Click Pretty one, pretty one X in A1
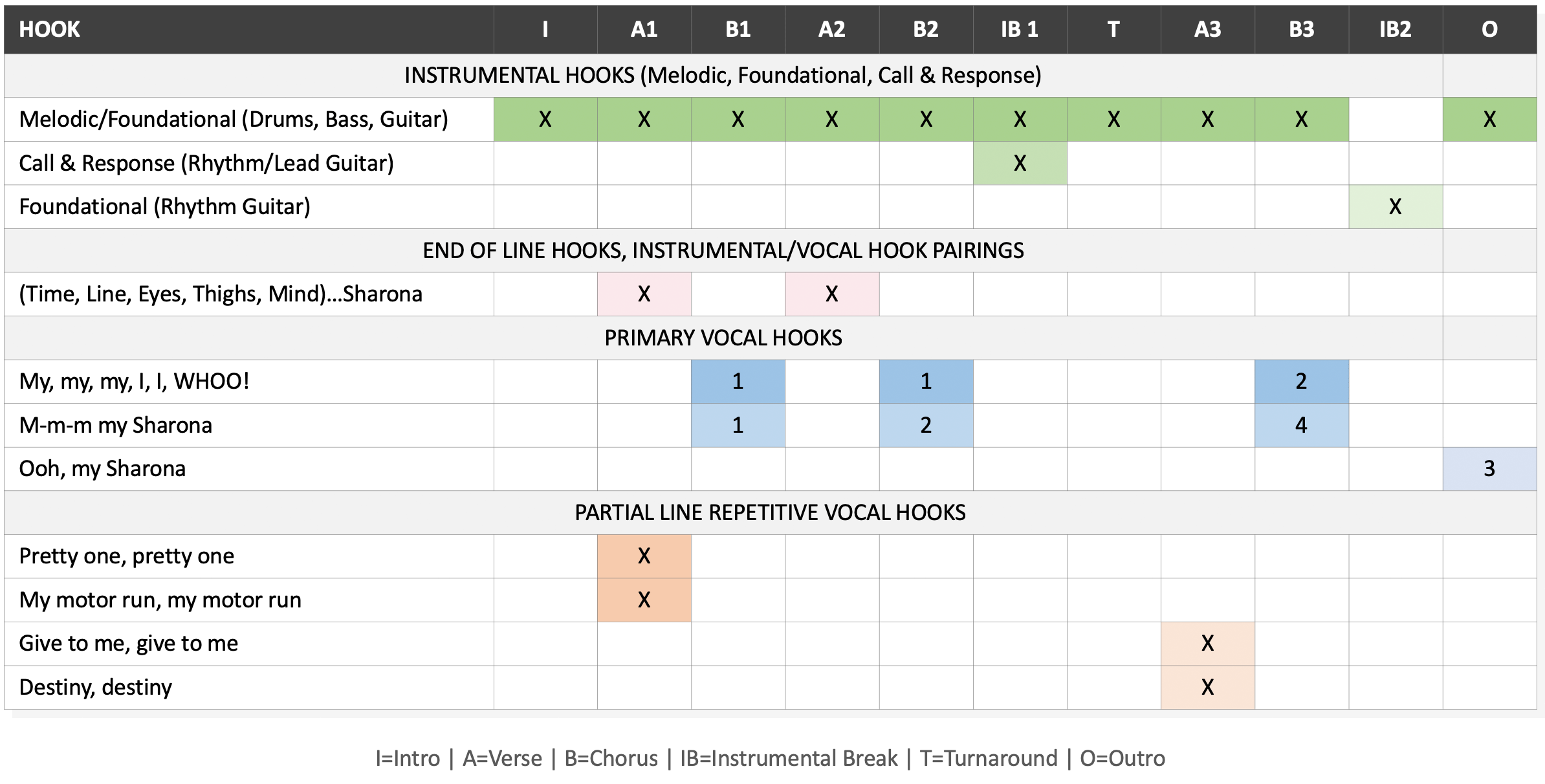The image size is (1545, 784). 644,556
